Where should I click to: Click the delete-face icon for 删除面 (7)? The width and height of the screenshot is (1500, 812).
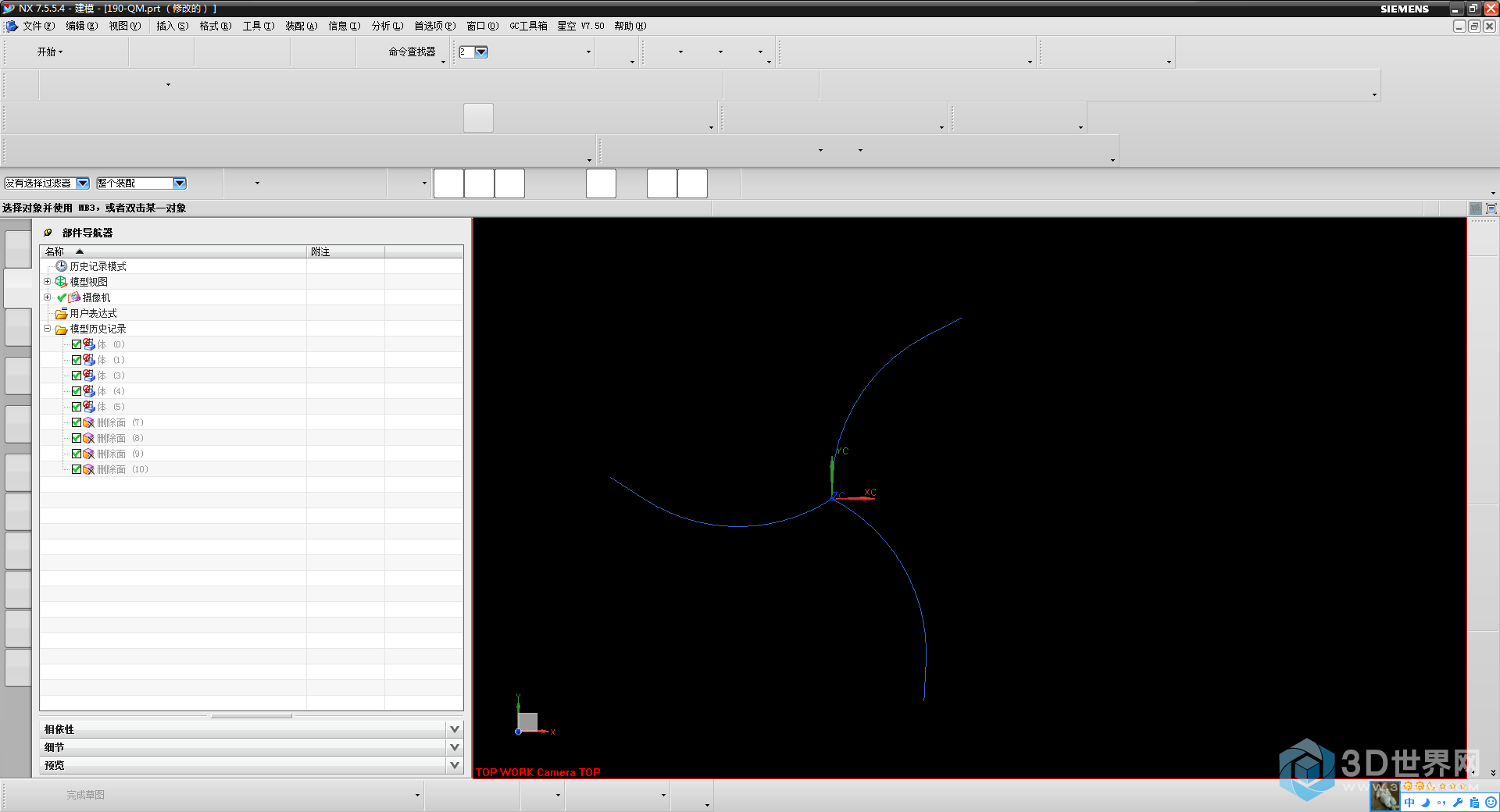89,422
